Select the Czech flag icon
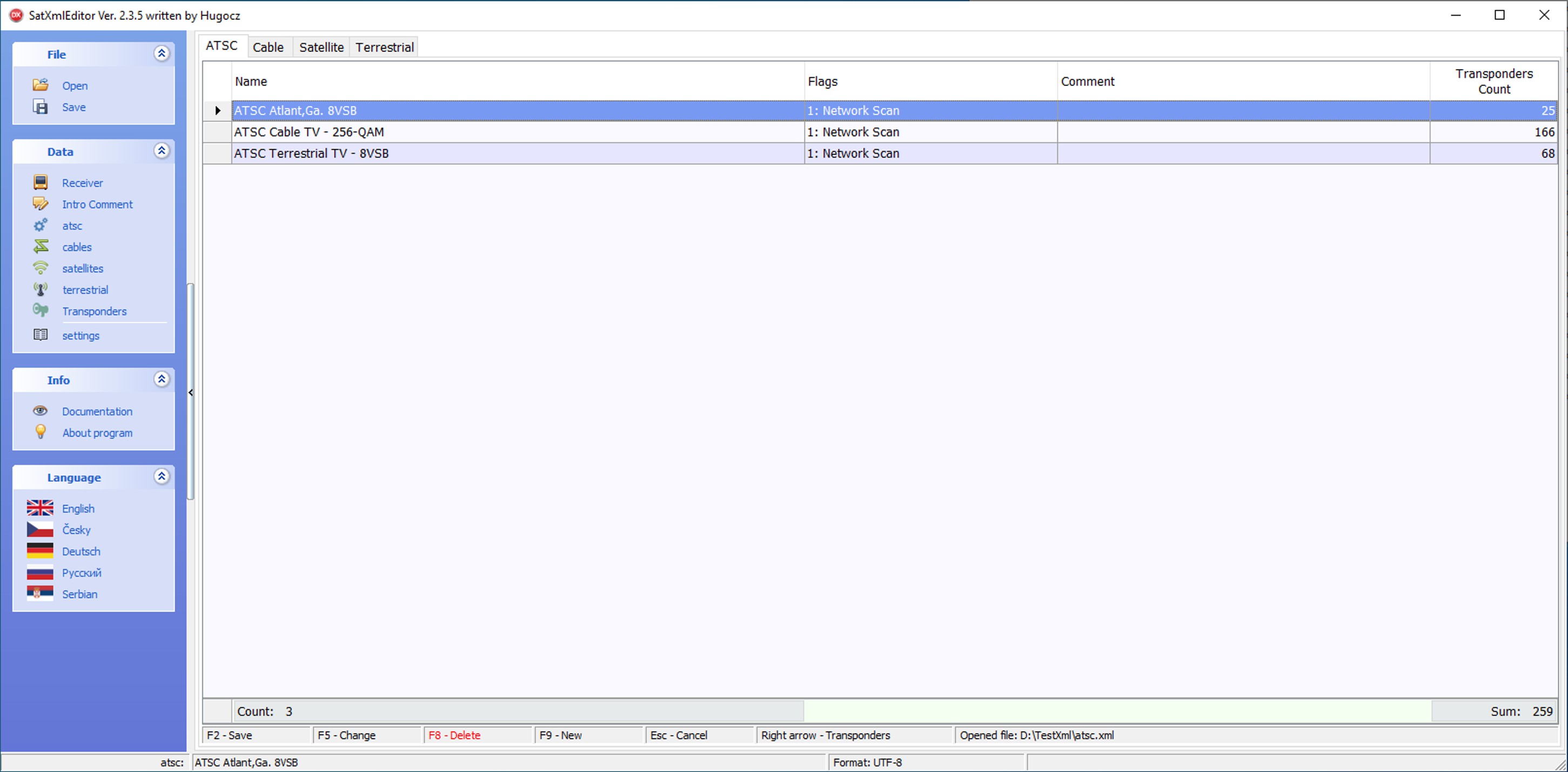The image size is (1568, 772). coord(40,529)
